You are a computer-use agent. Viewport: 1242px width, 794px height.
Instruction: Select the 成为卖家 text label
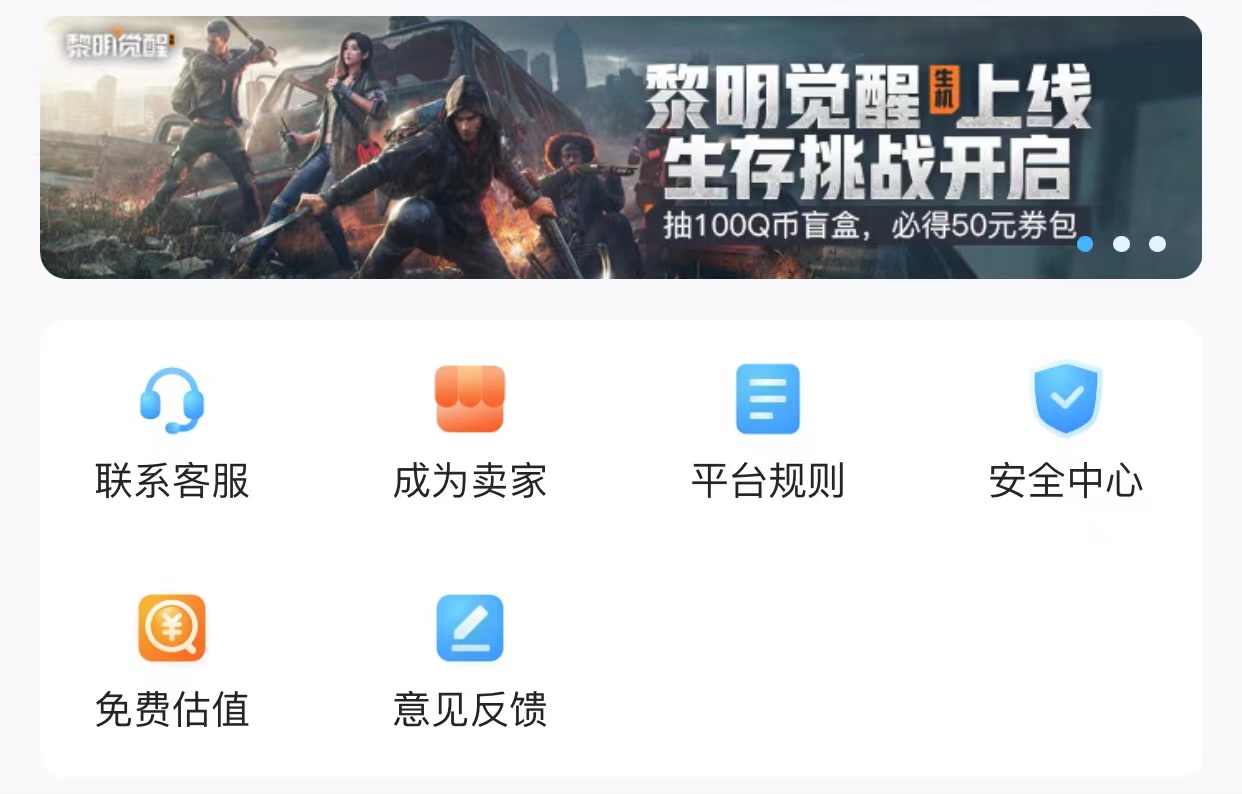(470, 481)
